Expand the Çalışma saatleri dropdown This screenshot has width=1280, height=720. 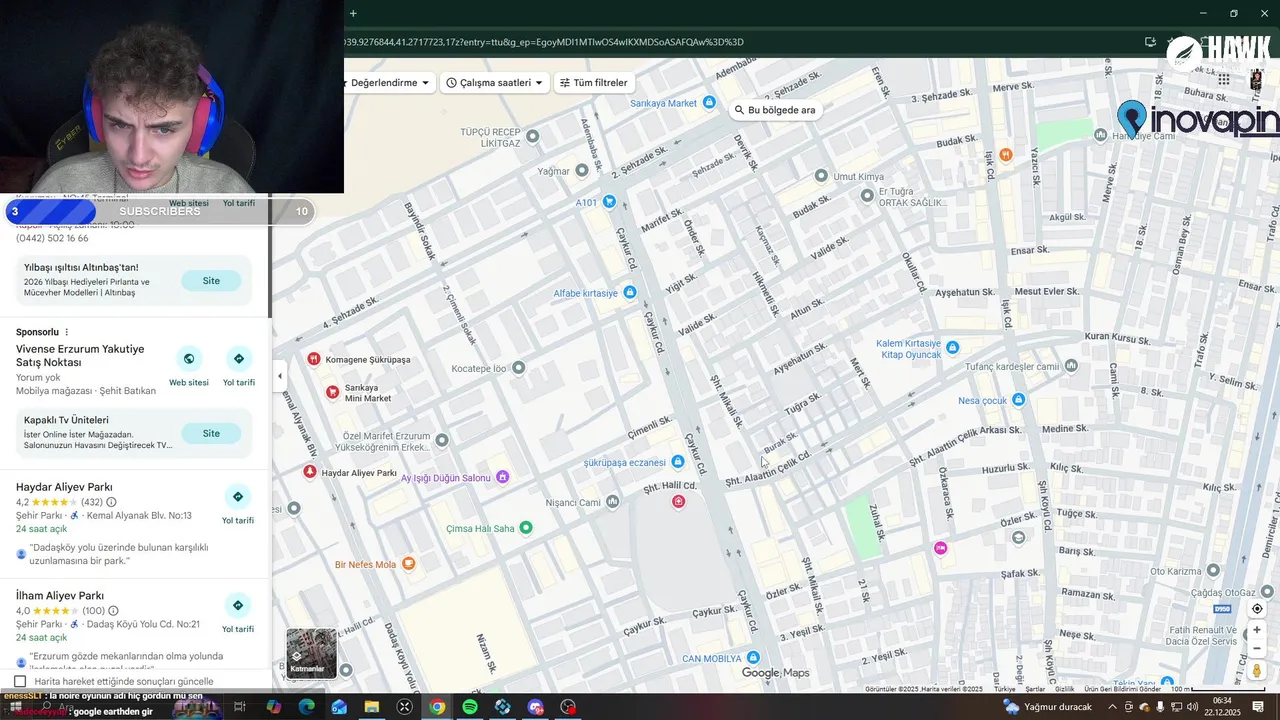495,83
